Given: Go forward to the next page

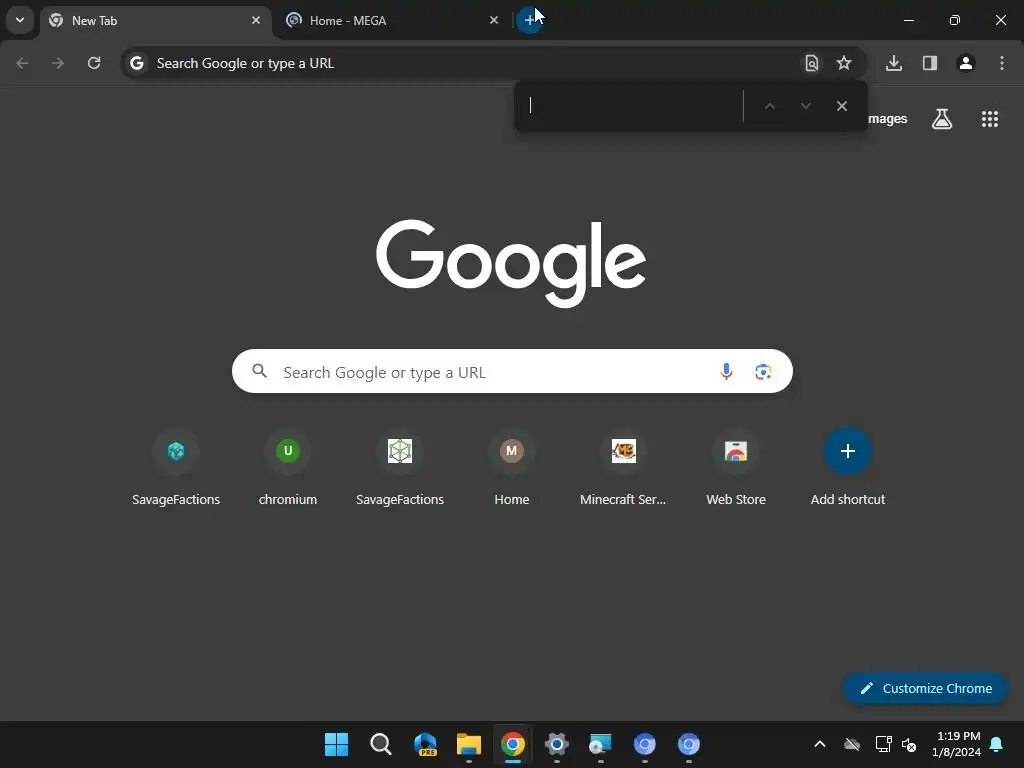Looking at the screenshot, I should click(58, 63).
